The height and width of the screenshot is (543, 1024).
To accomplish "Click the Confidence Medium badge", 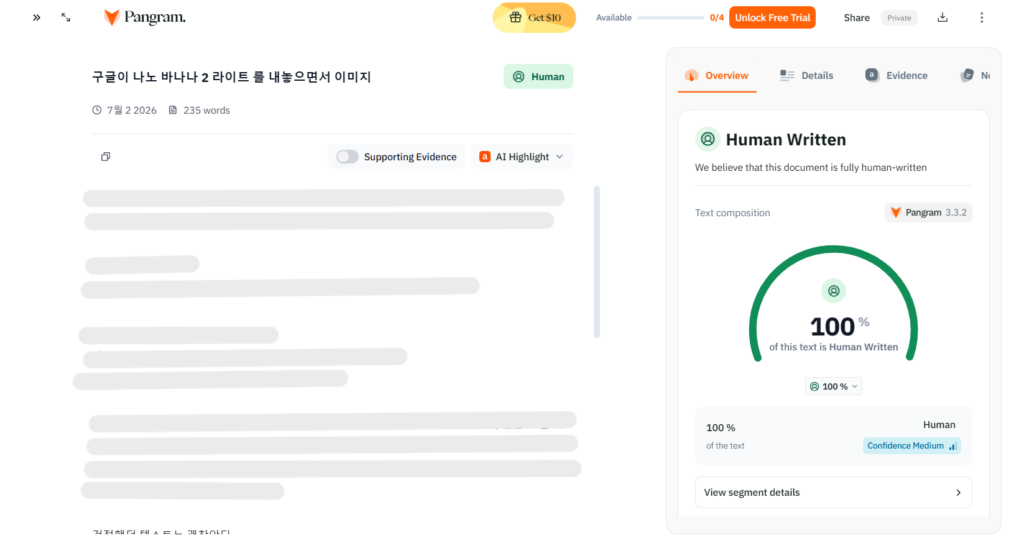I will click(912, 446).
